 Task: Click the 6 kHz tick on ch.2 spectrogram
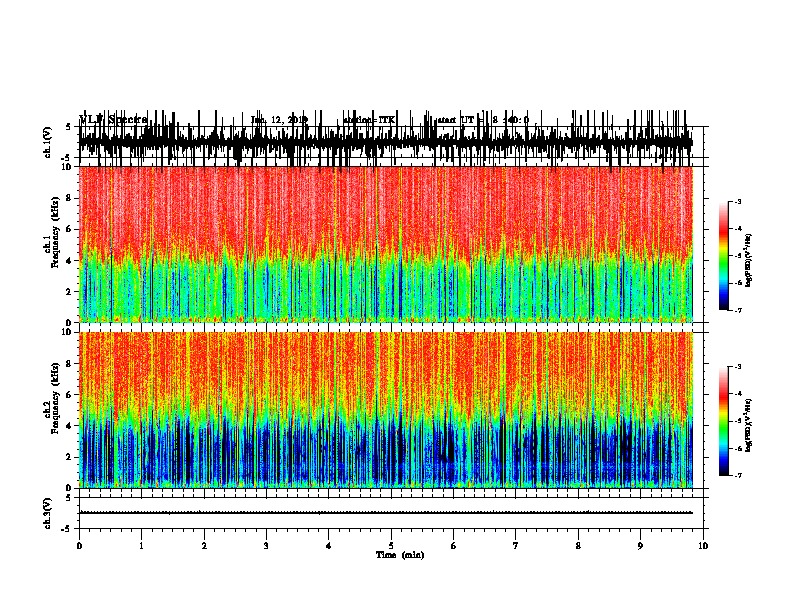click(70, 395)
